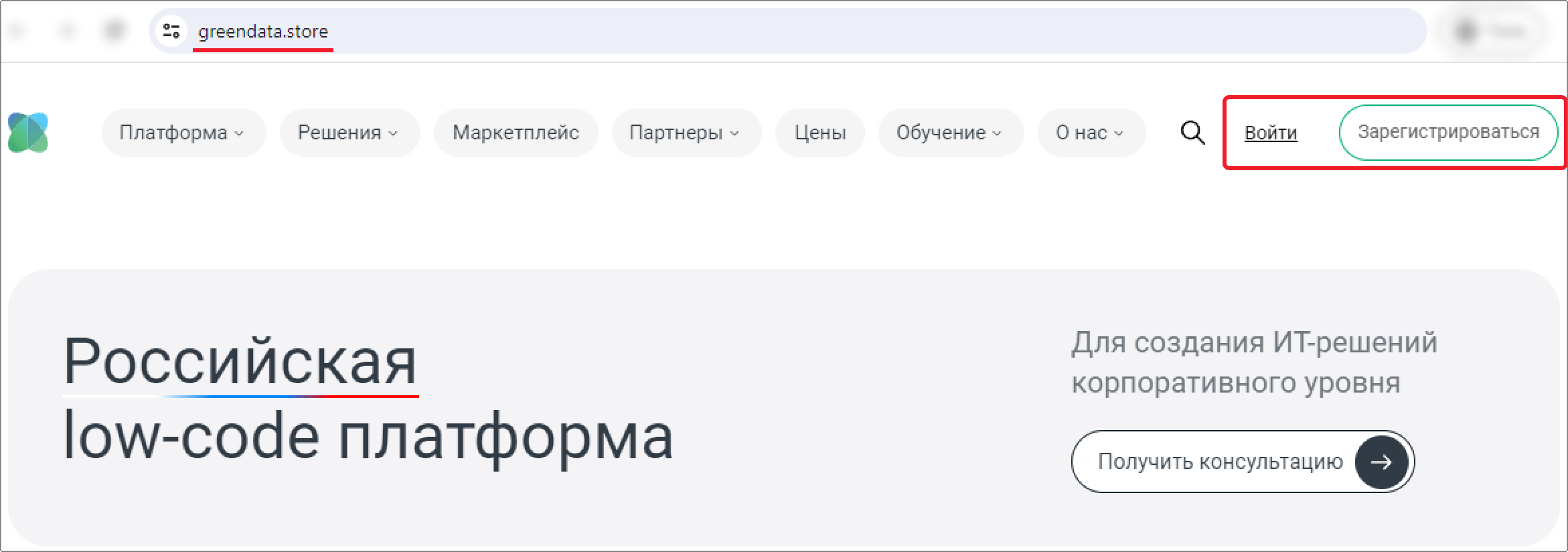Click the blurred browser back arrow
1568x552 pixels.
18,31
